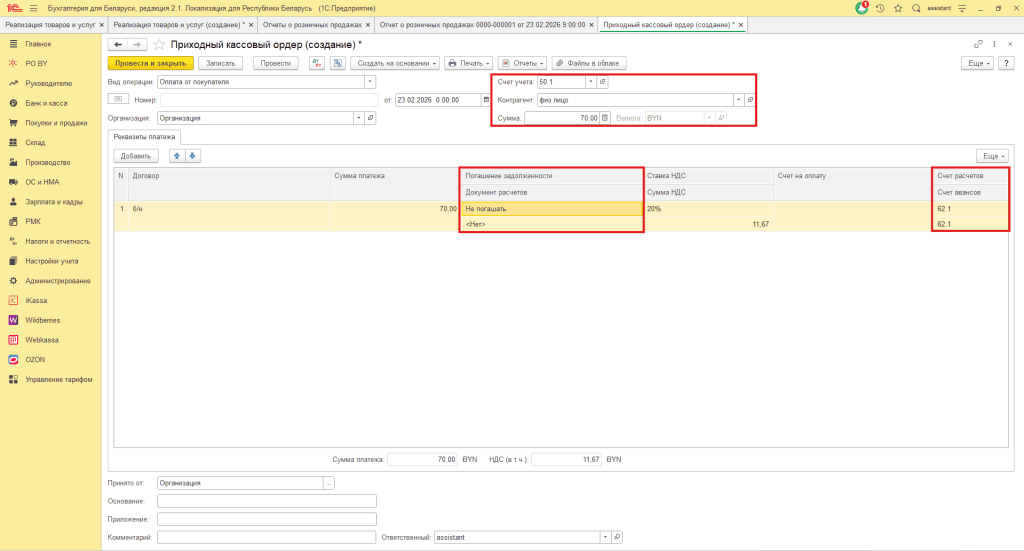Open the Контрагент dropdown list

(x=738, y=100)
